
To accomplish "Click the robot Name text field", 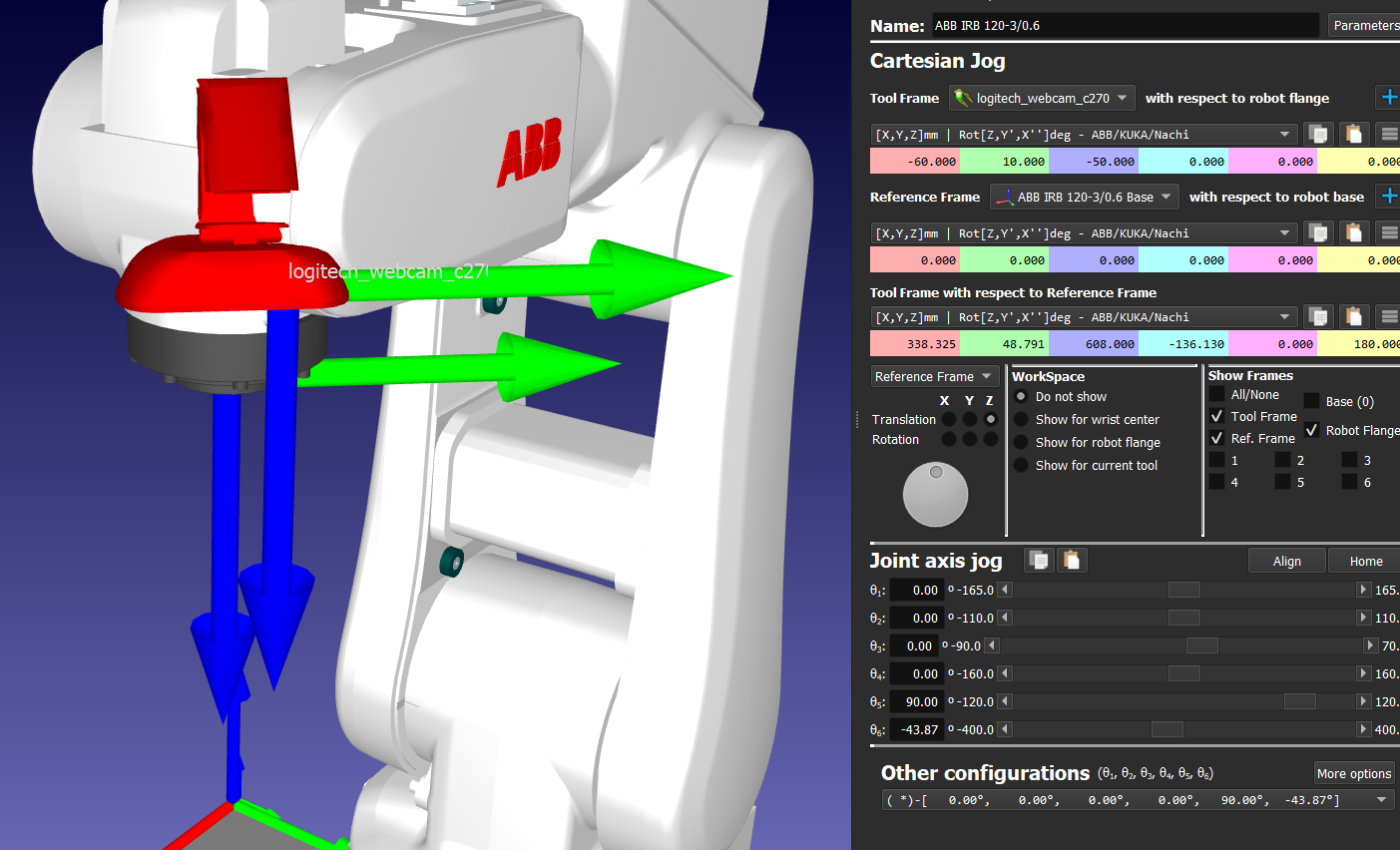I will [x=1125, y=26].
